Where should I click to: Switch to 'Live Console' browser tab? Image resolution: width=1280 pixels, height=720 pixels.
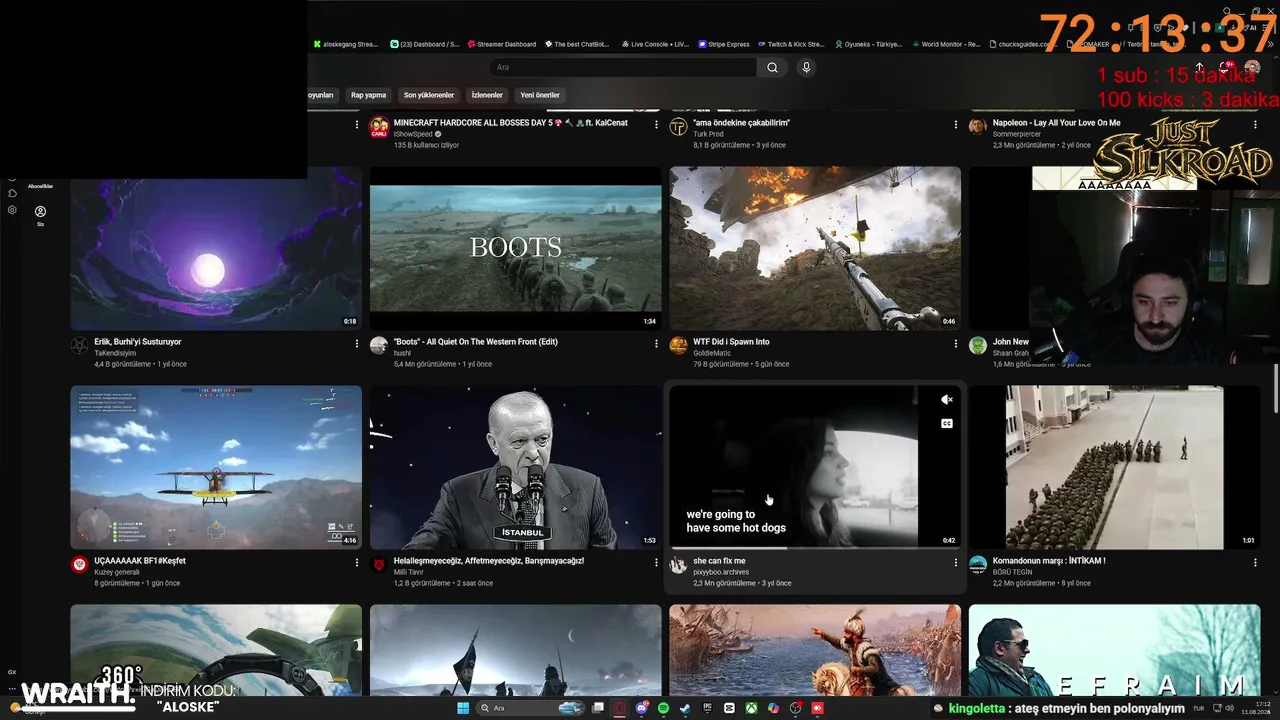pyautogui.click(x=655, y=44)
